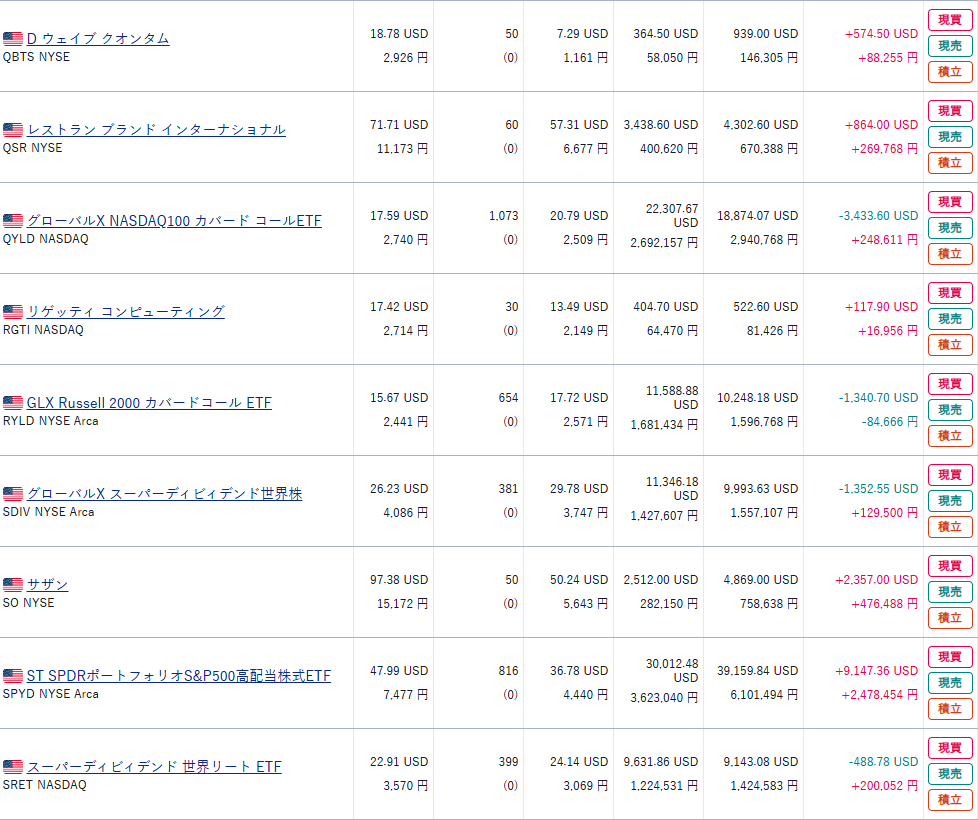Screen dimensions: 978x820
Task: Click the US flag icon beside QBTS
Action: [13, 39]
